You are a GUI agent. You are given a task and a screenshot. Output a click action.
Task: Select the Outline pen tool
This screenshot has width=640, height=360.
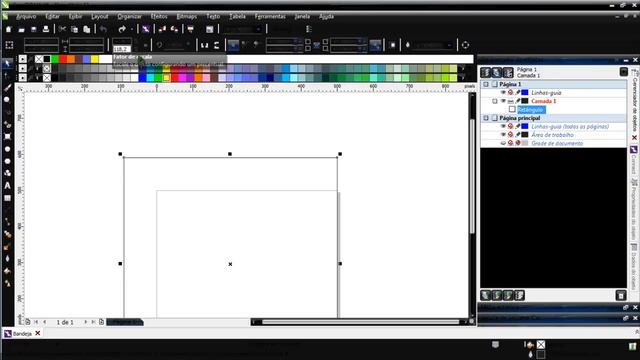(x=7, y=259)
